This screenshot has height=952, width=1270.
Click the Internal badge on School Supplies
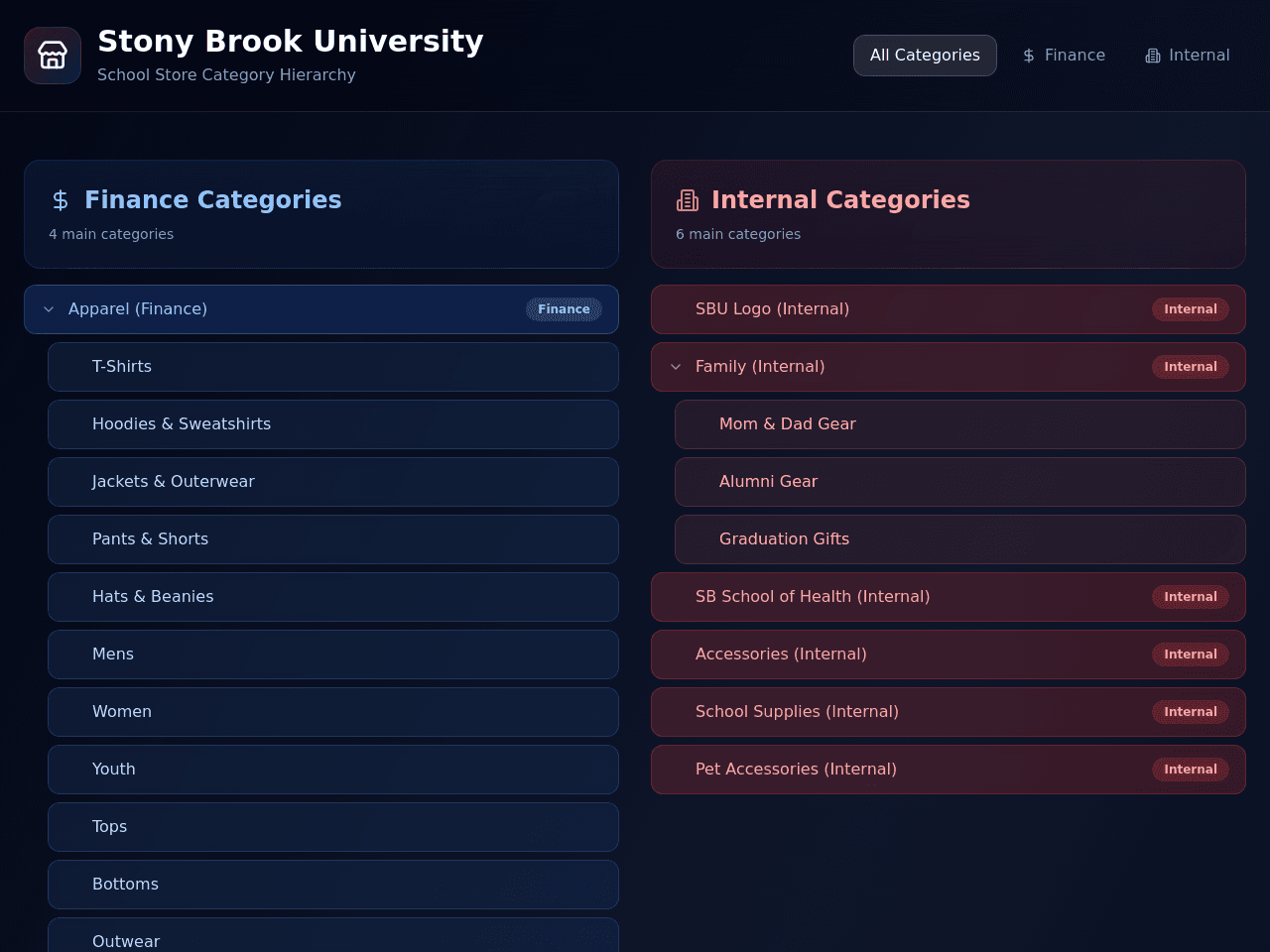click(x=1191, y=712)
